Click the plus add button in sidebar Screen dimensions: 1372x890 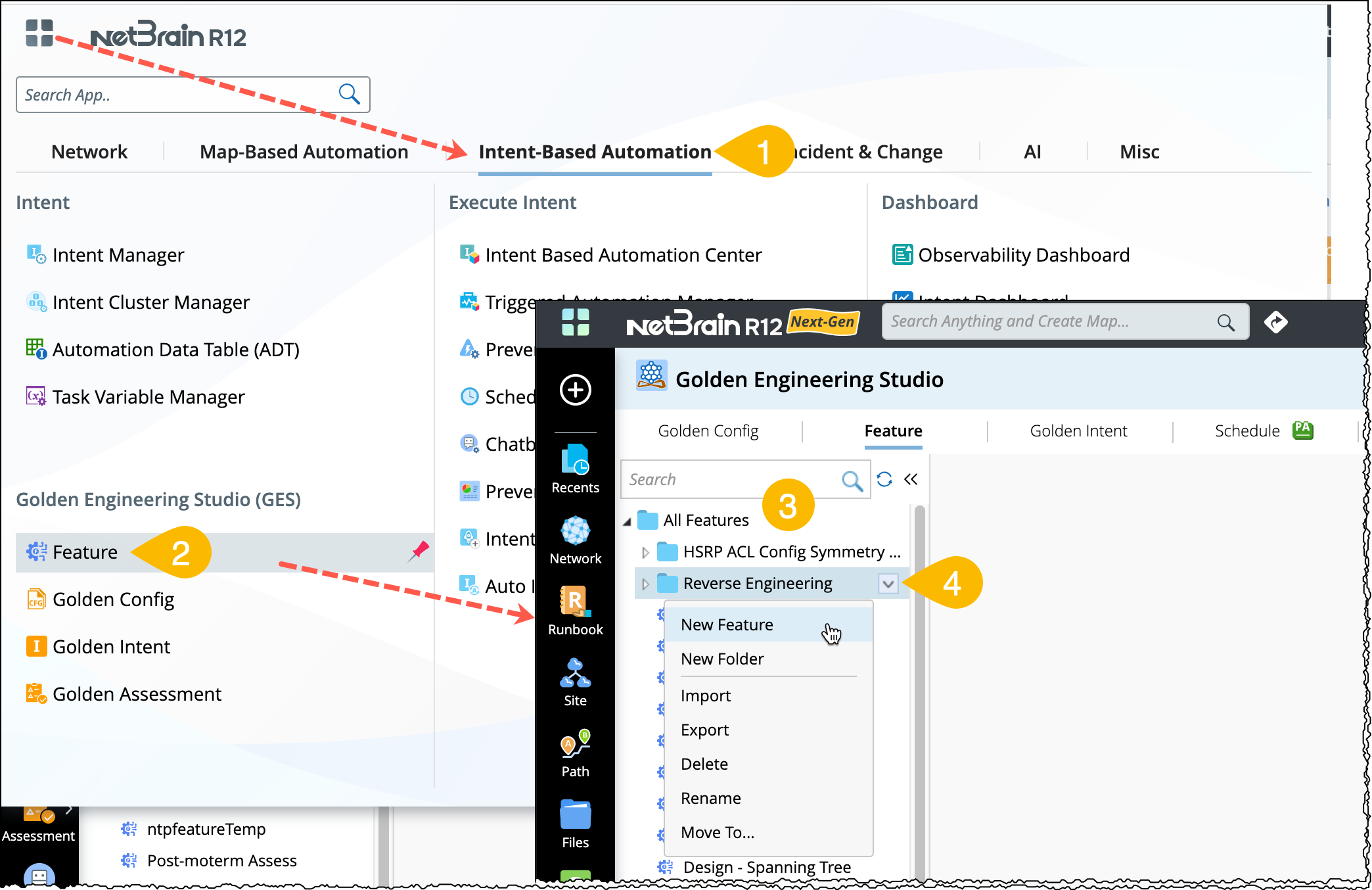click(575, 390)
